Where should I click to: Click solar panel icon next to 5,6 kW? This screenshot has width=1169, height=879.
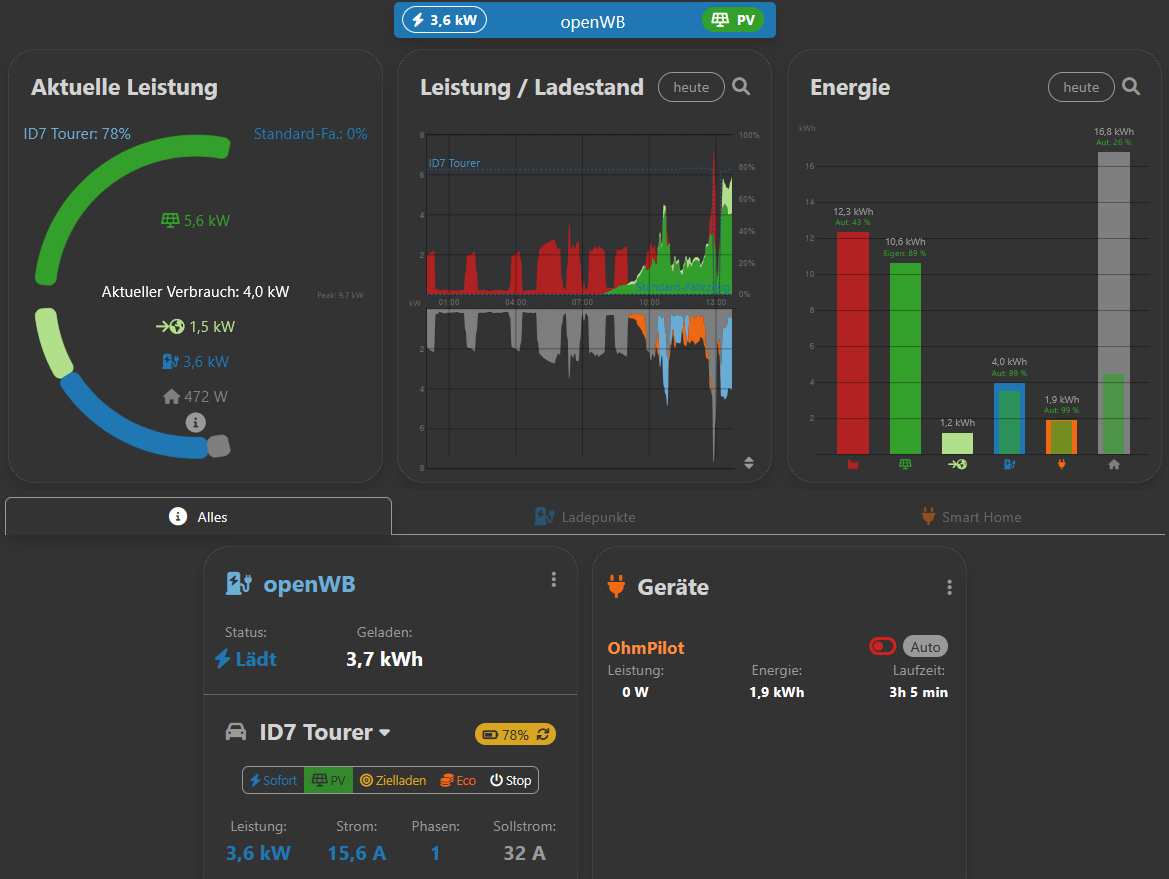170,220
